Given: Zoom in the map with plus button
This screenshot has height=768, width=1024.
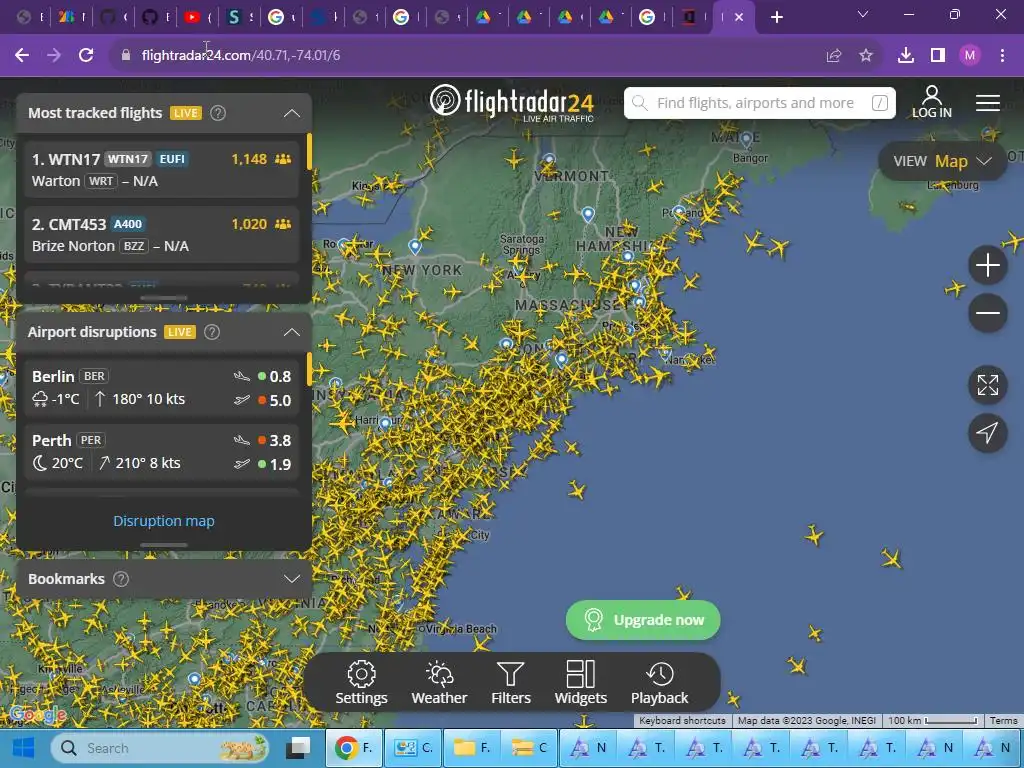Looking at the screenshot, I should (x=987, y=265).
